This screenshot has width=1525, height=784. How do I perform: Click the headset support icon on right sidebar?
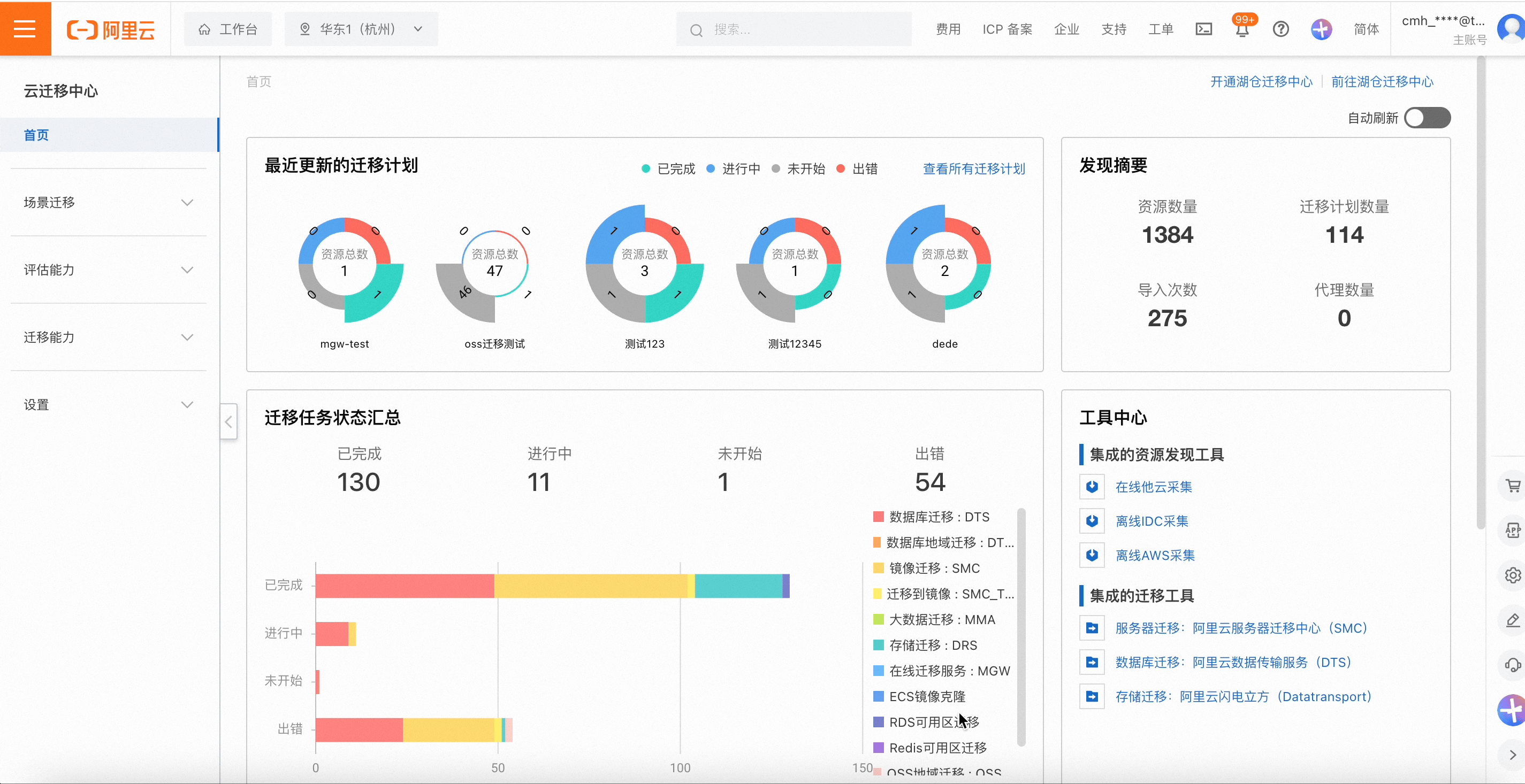(x=1513, y=665)
